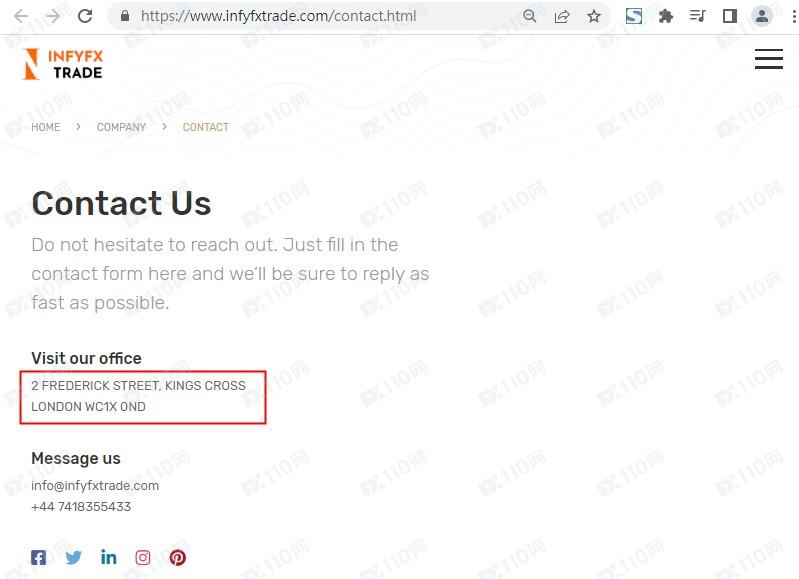Viewport: 799px width, 579px height.
Task: Open the Facebook social icon
Action: [x=38, y=558]
